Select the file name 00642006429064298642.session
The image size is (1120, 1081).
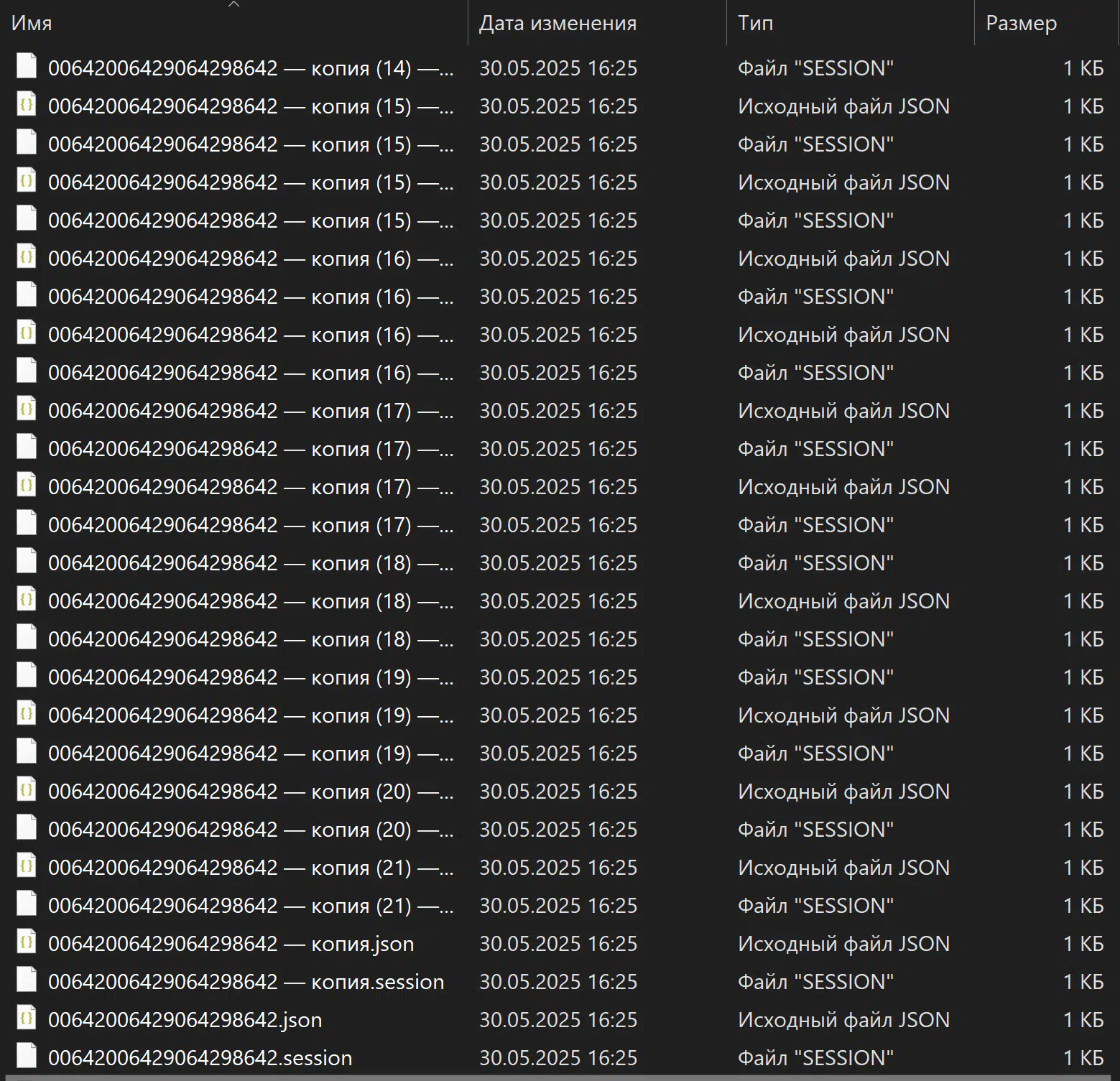click(x=200, y=1058)
